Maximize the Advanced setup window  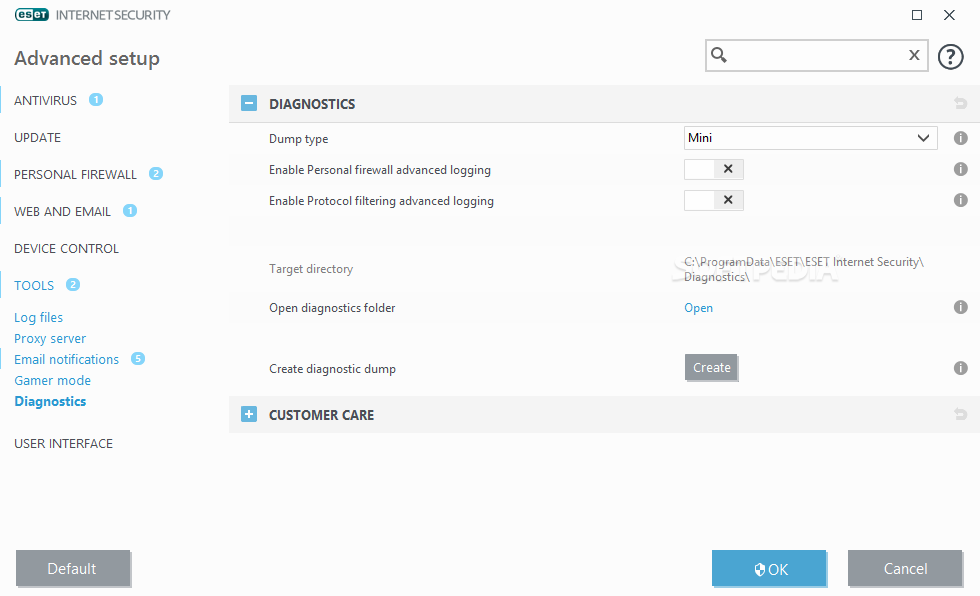click(x=917, y=15)
